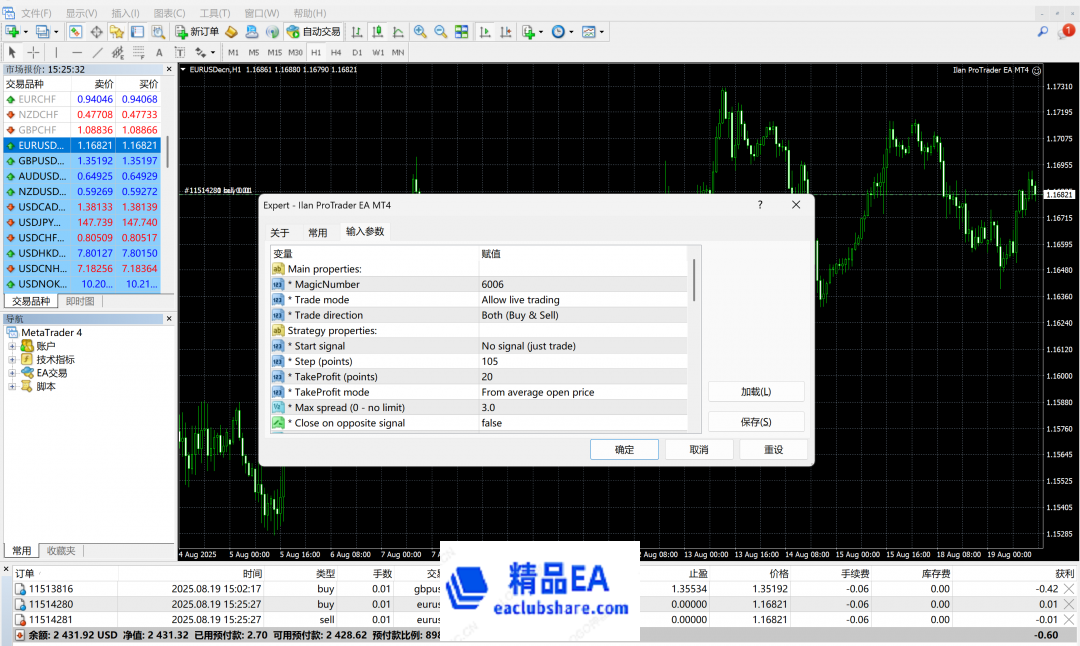Image resolution: width=1080 pixels, height=646 pixels.
Task: Click the zoom in magnifier icon
Action: [x=420, y=32]
